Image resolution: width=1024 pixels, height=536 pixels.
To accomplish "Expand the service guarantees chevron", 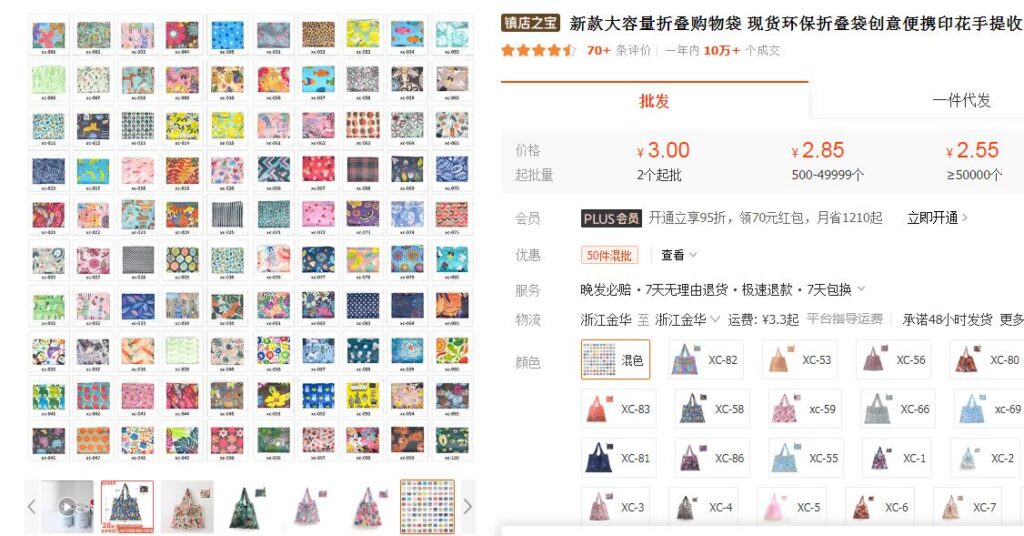I will tap(861, 289).
